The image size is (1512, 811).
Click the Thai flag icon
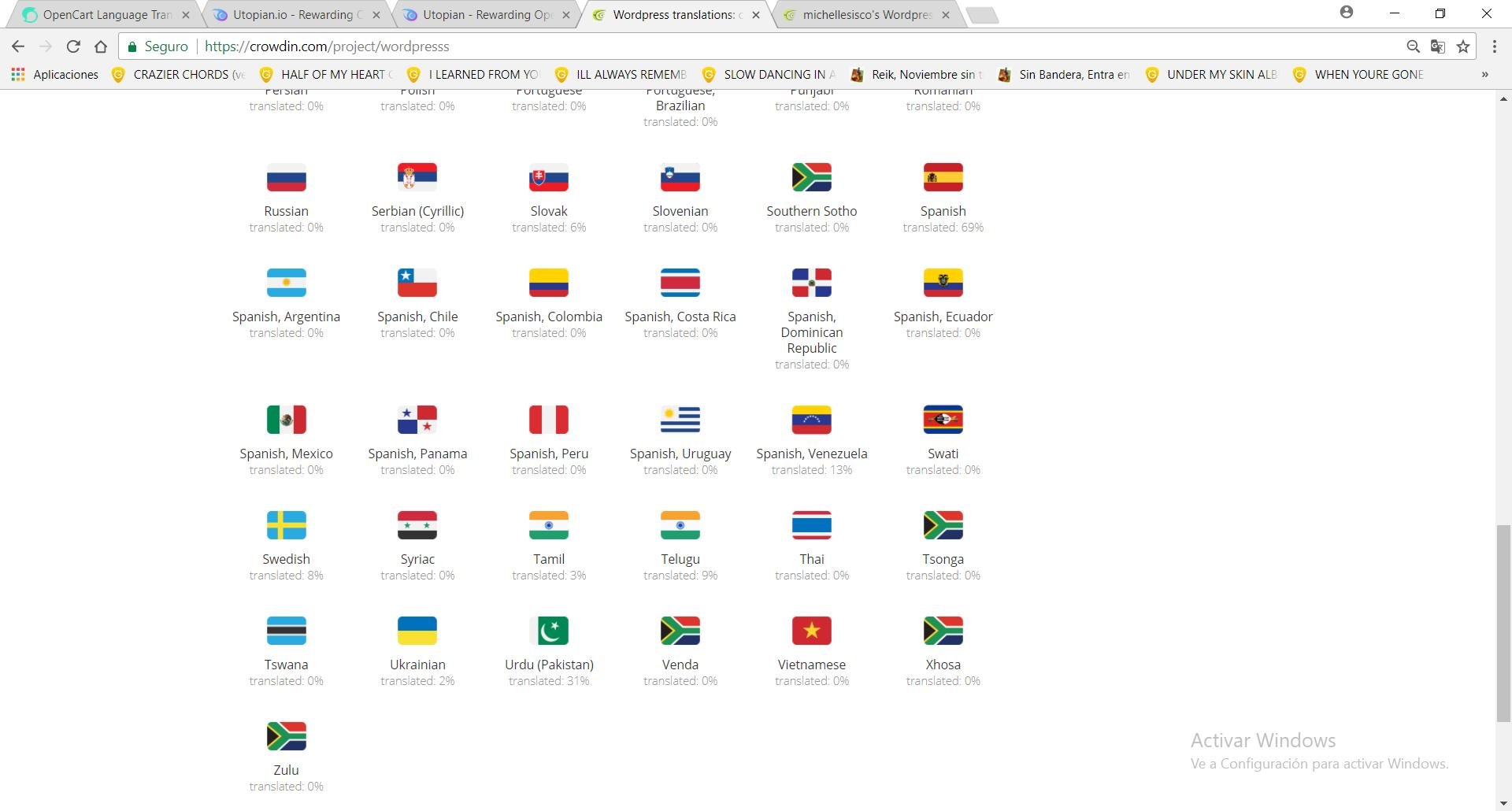click(812, 526)
